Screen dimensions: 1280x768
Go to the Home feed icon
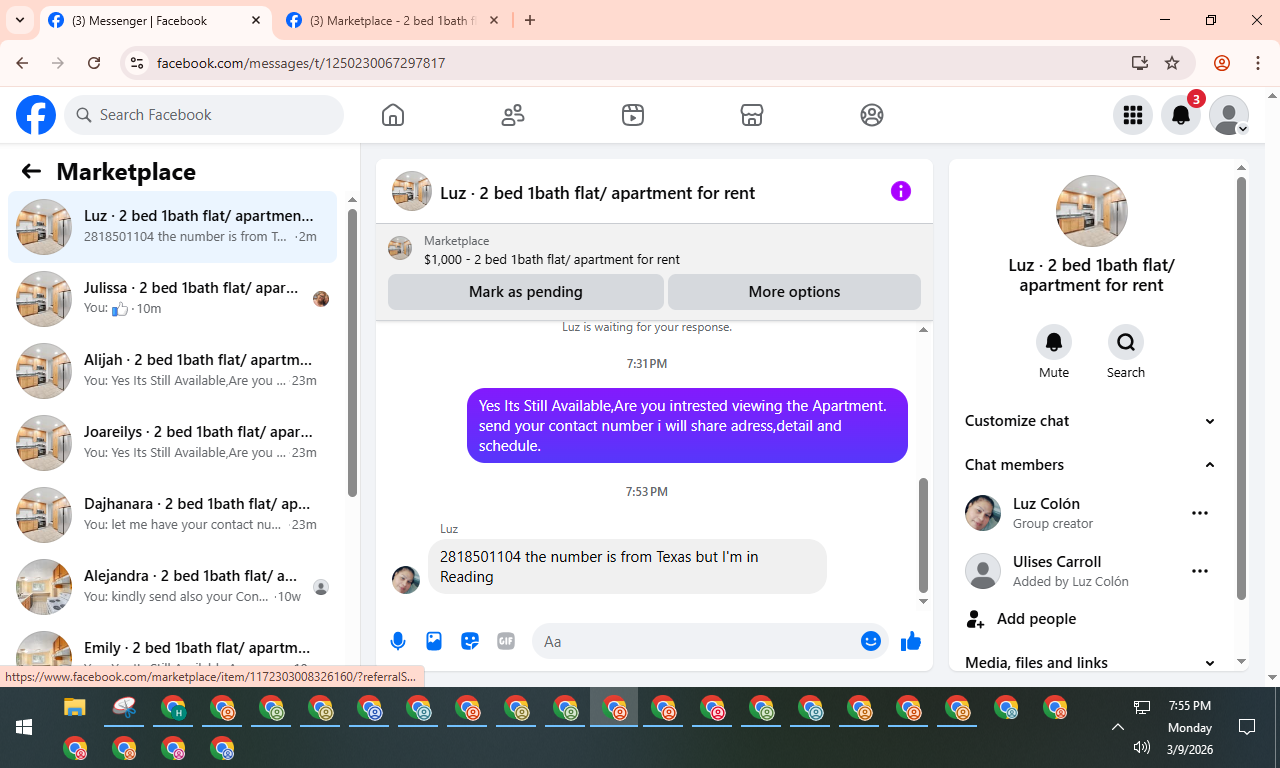click(x=393, y=115)
